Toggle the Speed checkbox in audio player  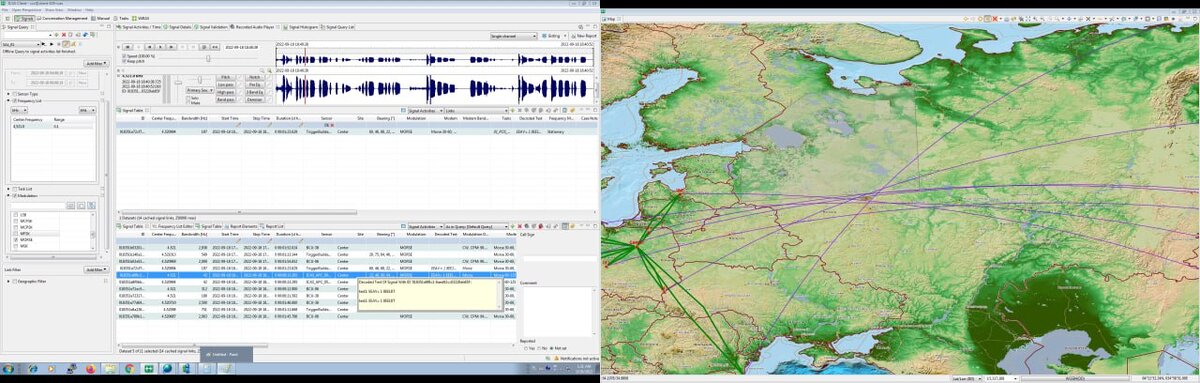coord(123,56)
